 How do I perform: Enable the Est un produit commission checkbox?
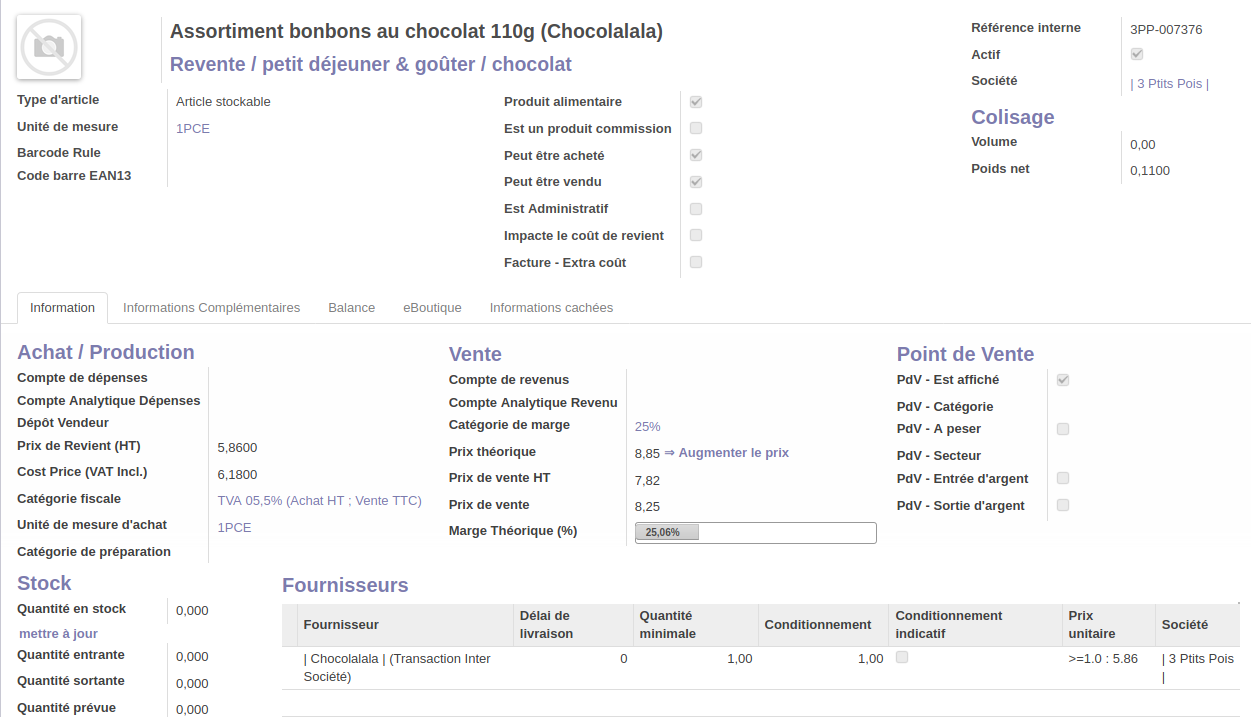pos(696,128)
